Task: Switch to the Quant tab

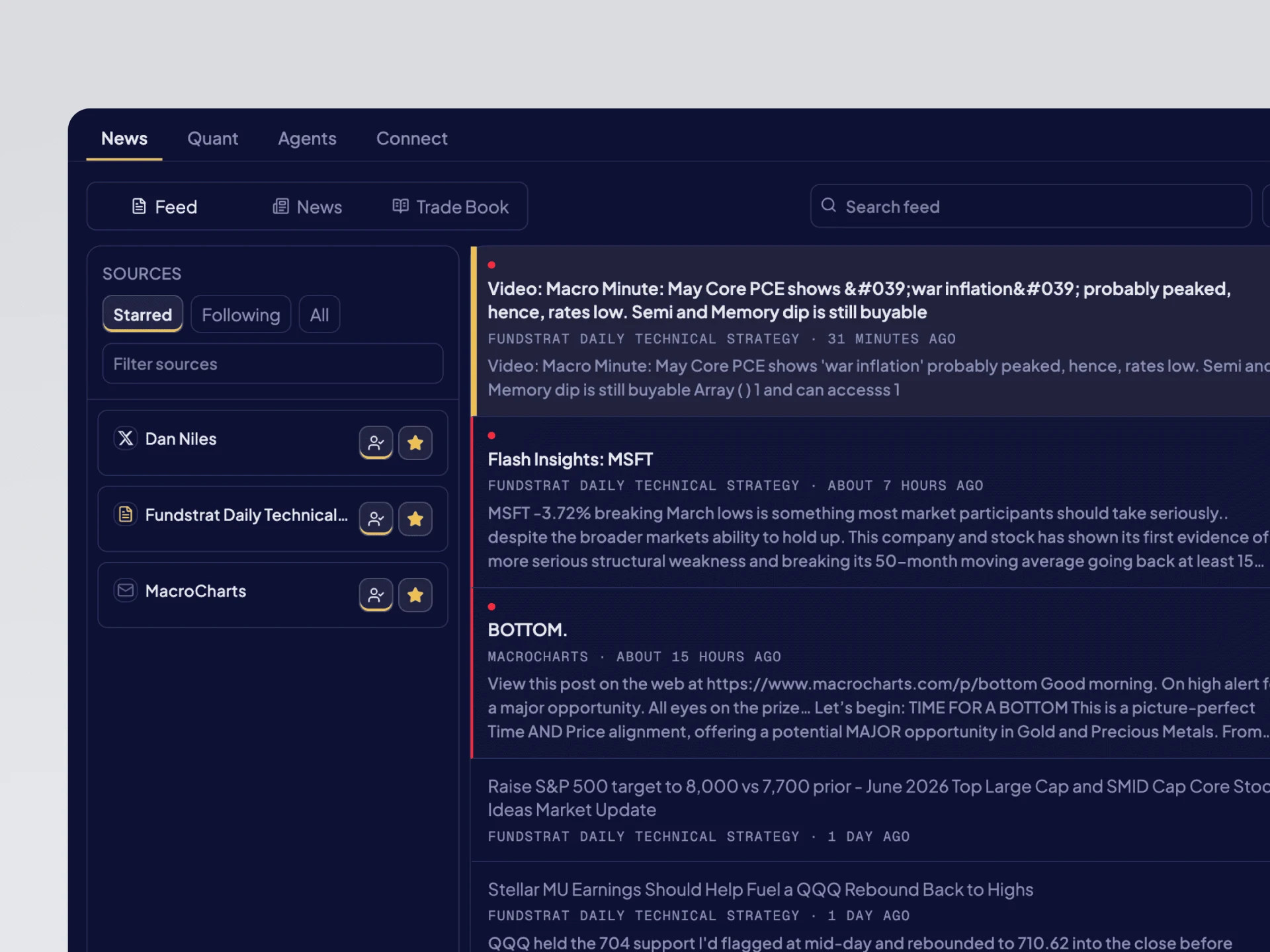Action: (x=212, y=139)
